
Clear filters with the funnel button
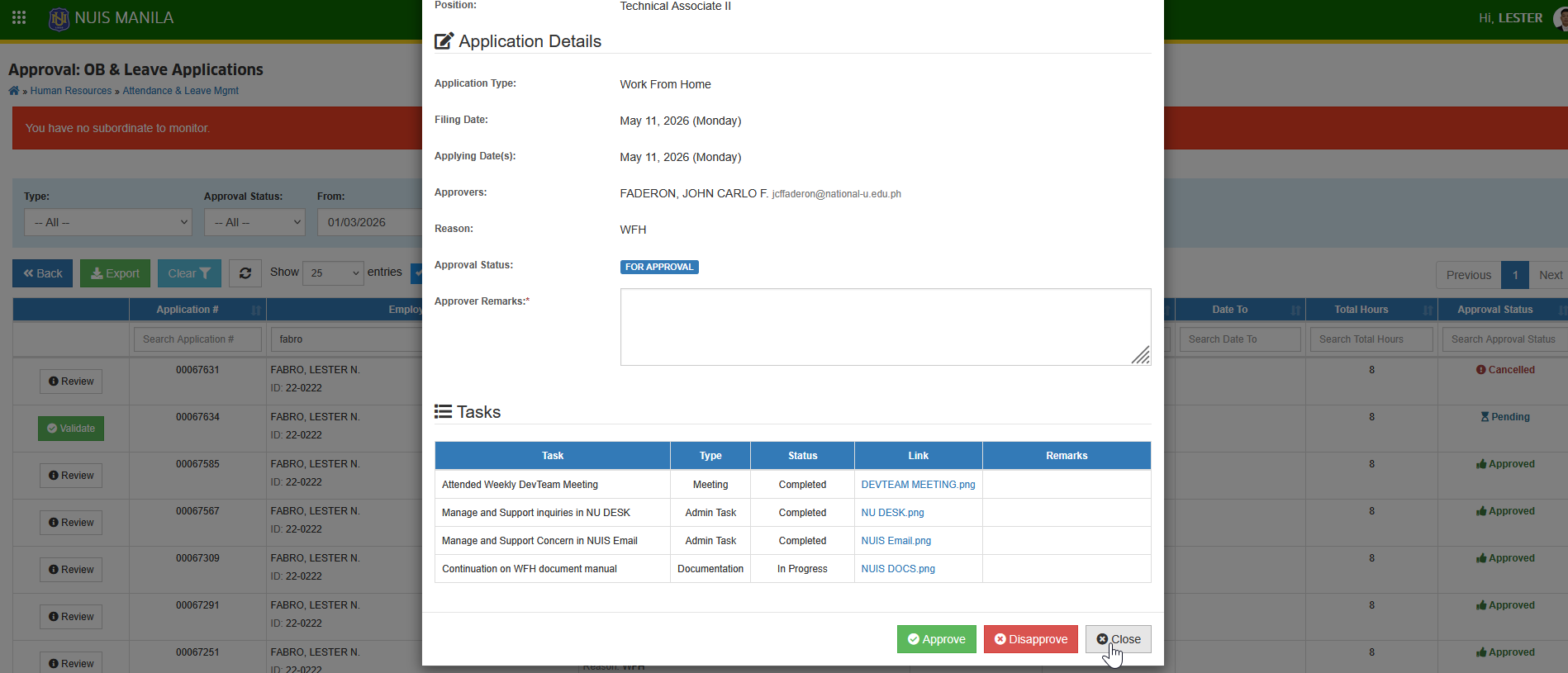click(x=189, y=273)
